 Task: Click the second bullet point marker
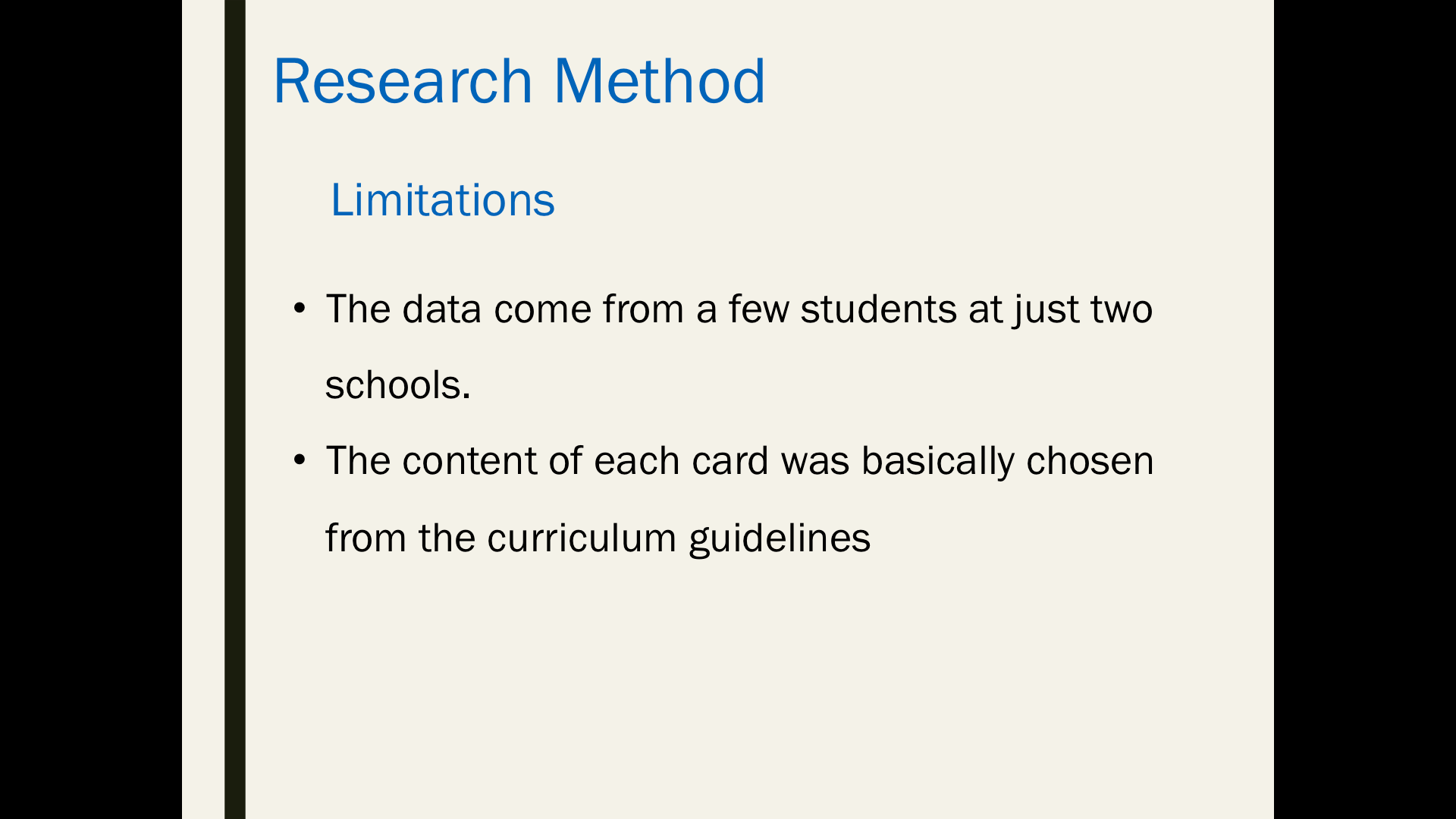click(x=300, y=460)
